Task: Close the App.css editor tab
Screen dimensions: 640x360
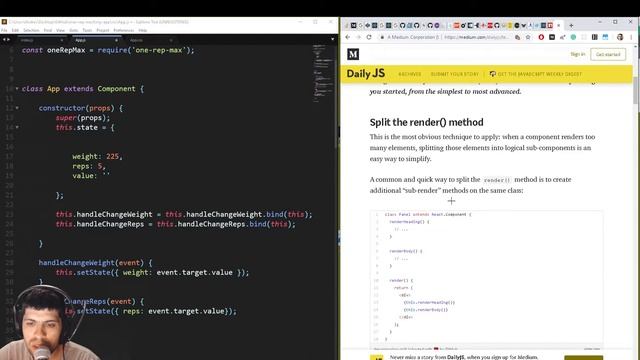Action: (171, 40)
